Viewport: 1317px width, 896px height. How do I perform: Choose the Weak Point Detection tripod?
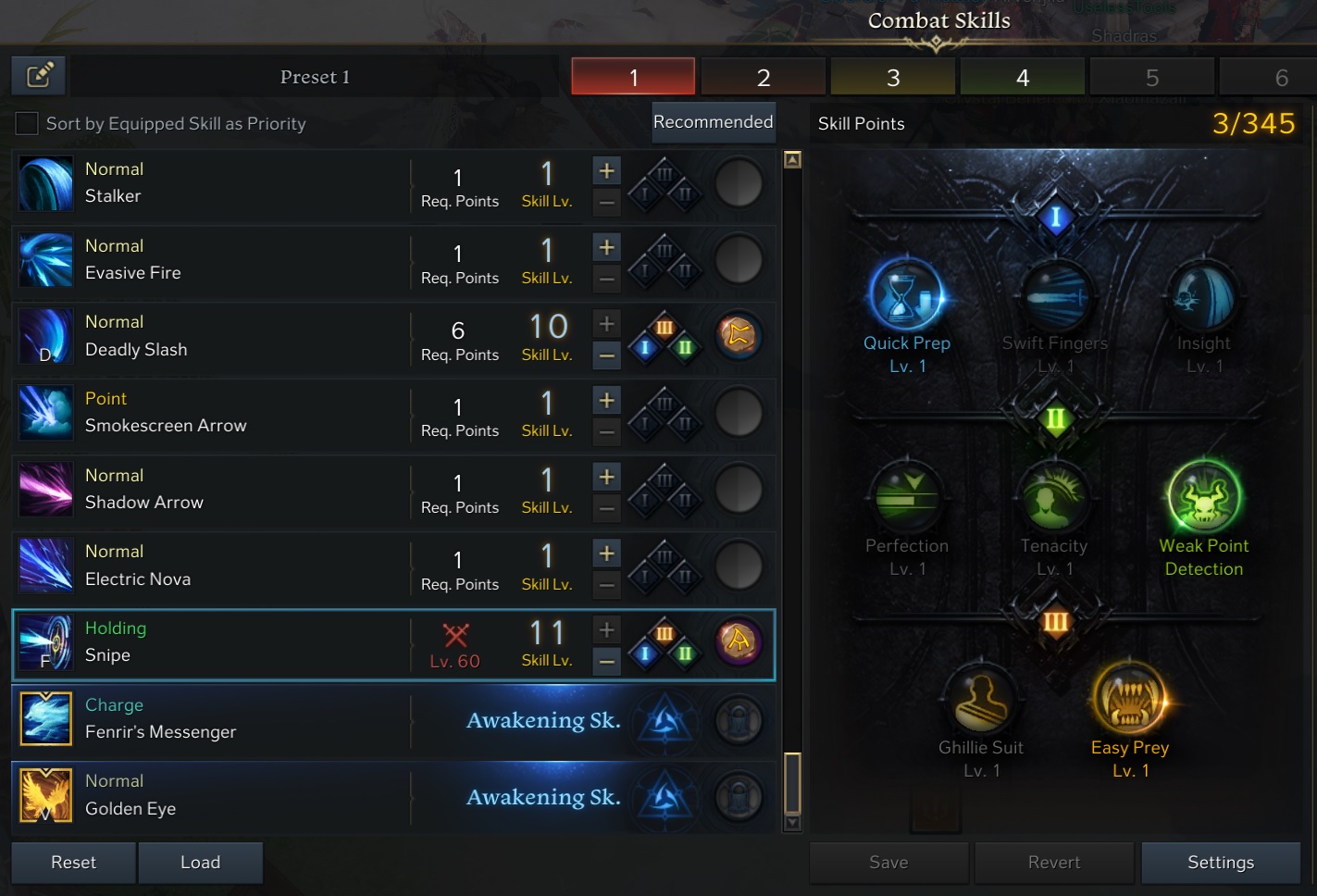point(1203,498)
